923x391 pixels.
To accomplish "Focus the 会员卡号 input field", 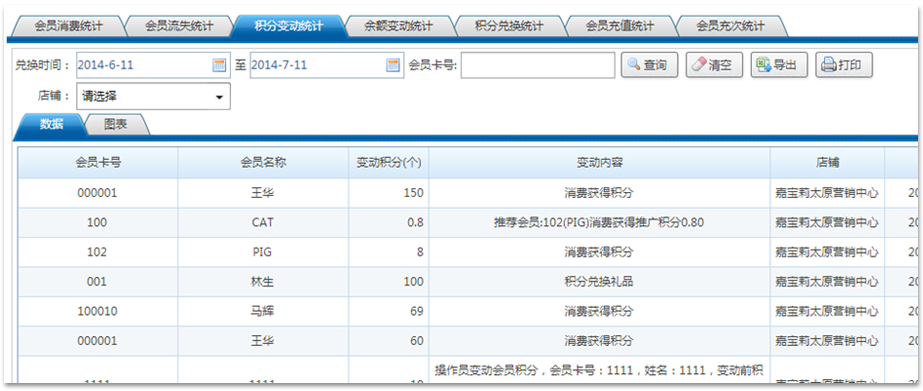I will pyautogui.click(x=538, y=65).
